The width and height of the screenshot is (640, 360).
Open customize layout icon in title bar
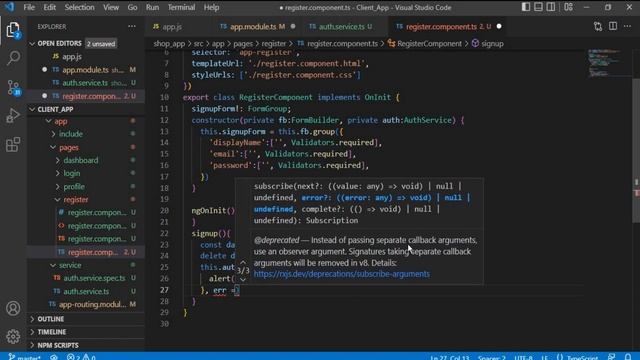[568, 7]
